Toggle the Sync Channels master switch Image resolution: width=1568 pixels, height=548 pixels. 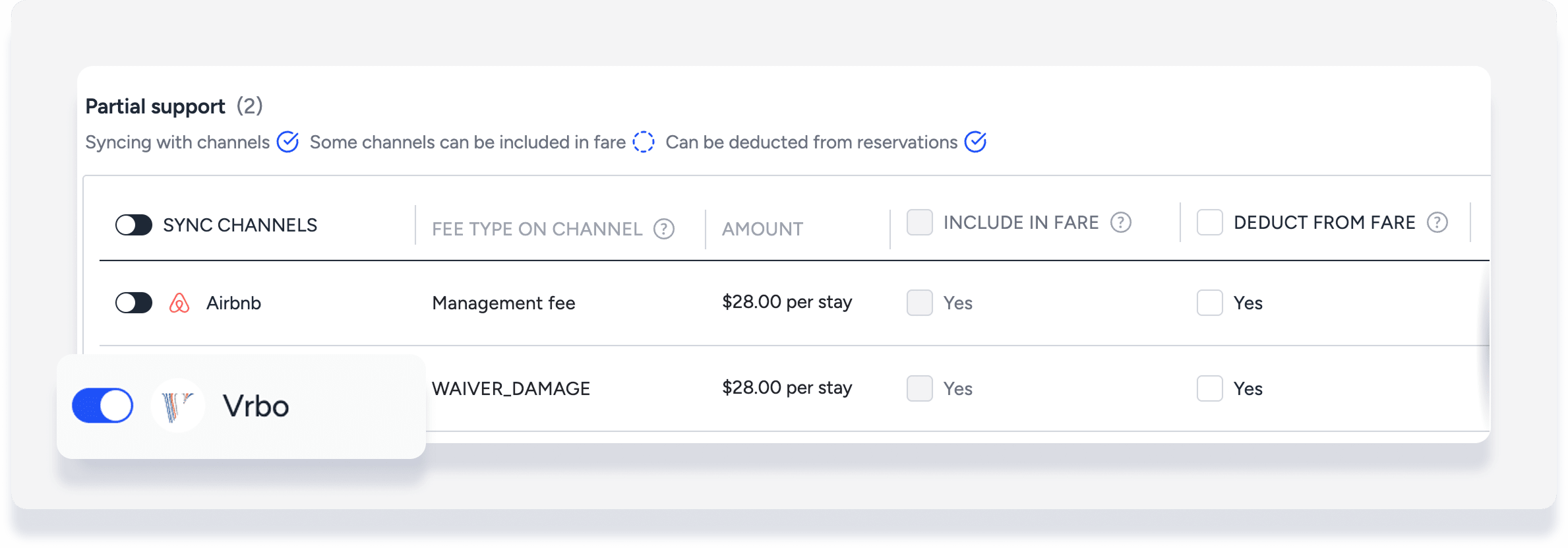click(x=134, y=225)
